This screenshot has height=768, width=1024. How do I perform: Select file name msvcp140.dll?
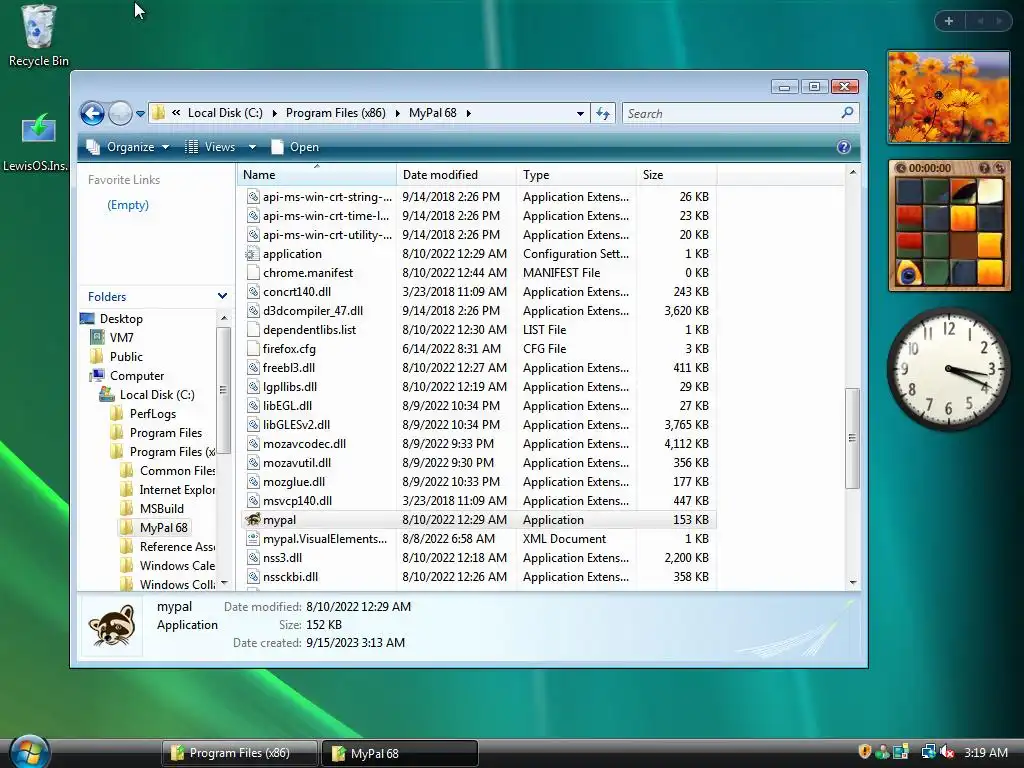(297, 501)
